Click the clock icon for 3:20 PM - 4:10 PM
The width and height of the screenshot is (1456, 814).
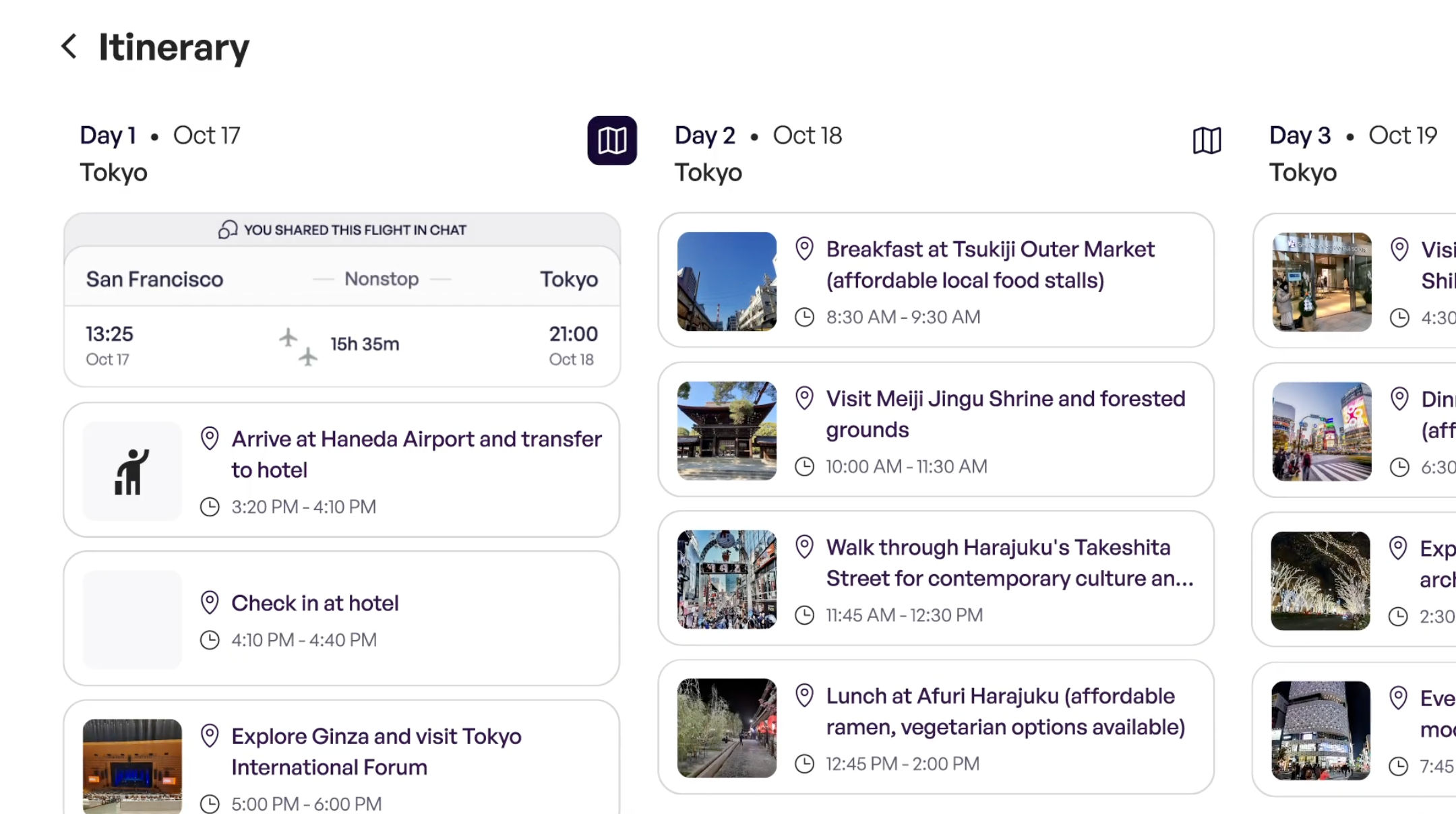(210, 507)
